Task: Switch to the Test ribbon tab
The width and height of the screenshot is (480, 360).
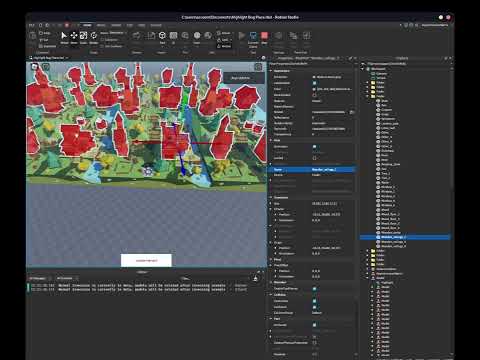Action: click(130, 25)
